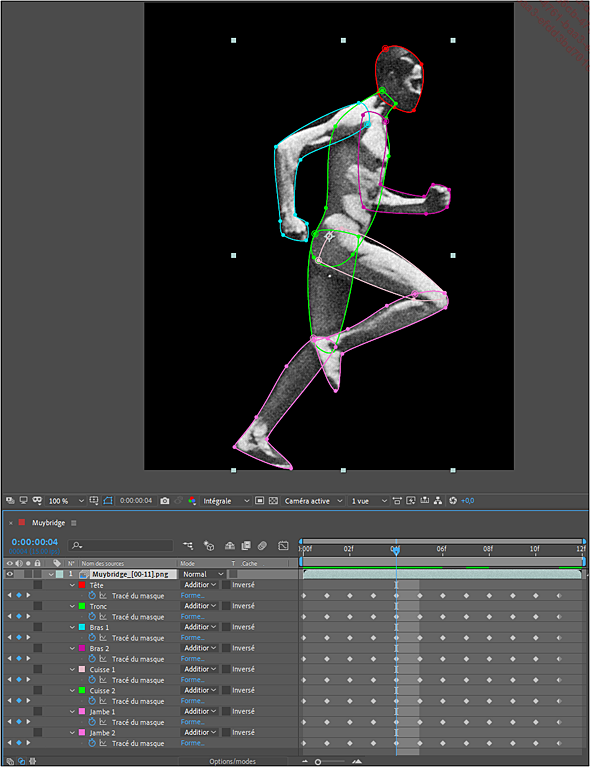Viewport: 590px width, 767px height.
Task: Click the timeline zoom slider handle
Action: click(318, 762)
